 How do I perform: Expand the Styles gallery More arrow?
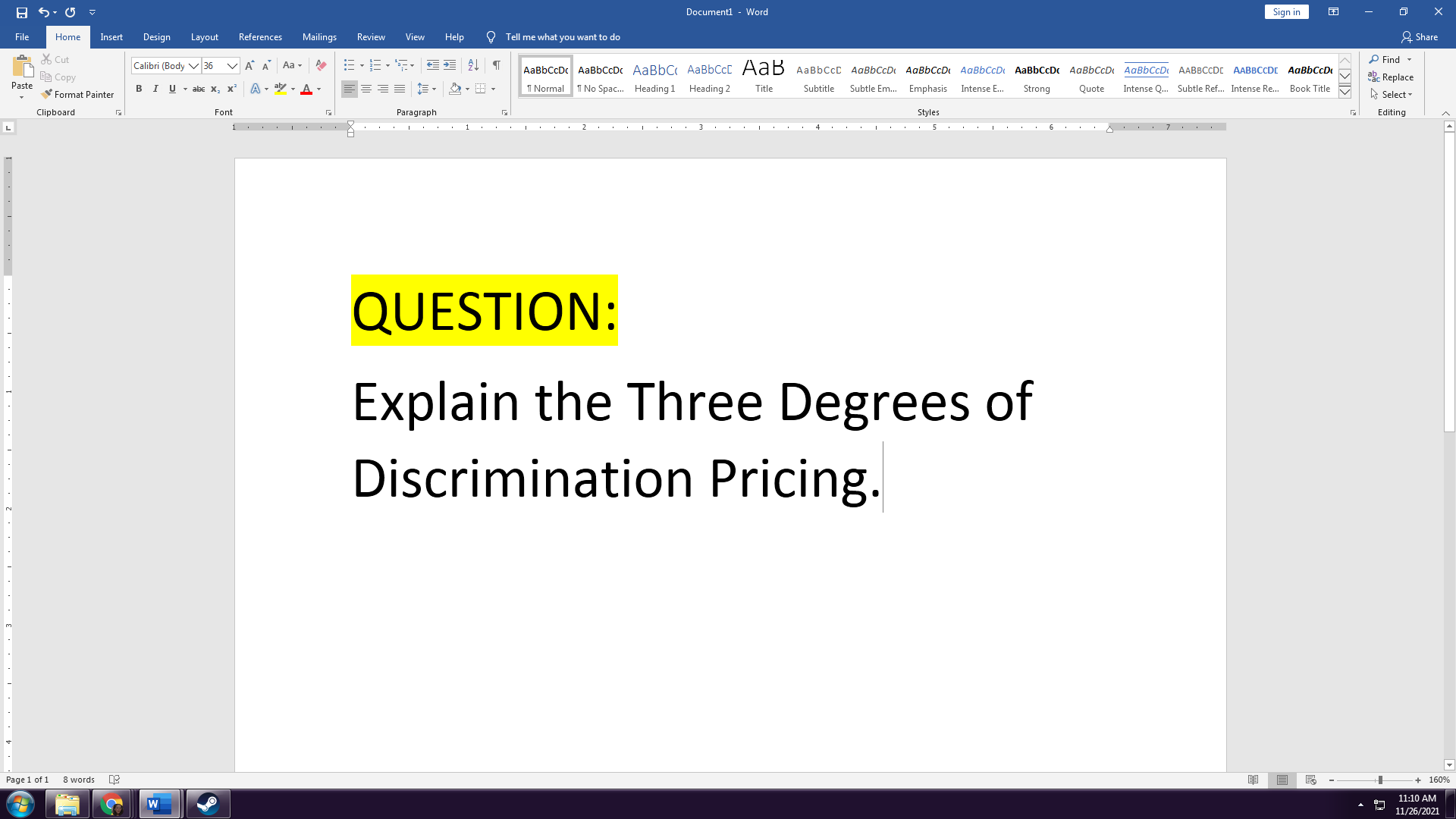pyautogui.click(x=1345, y=93)
